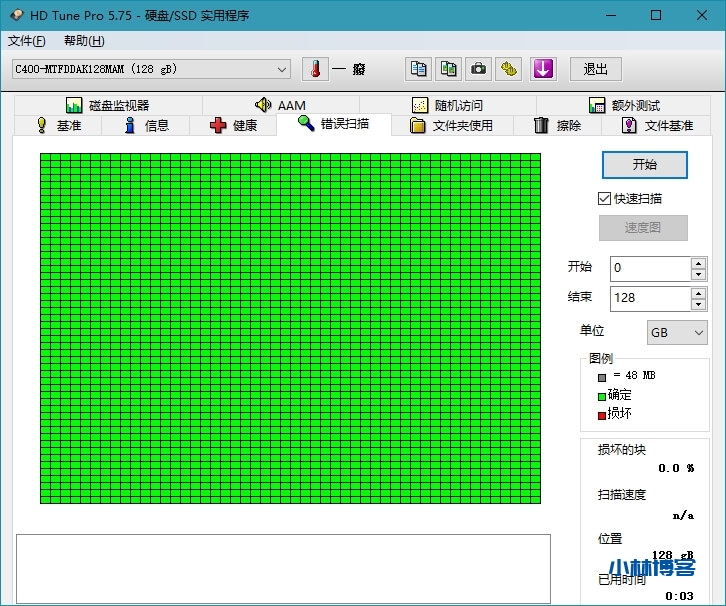Open the 文件(F) menu
The image size is (726, 606).
(27, 41)
